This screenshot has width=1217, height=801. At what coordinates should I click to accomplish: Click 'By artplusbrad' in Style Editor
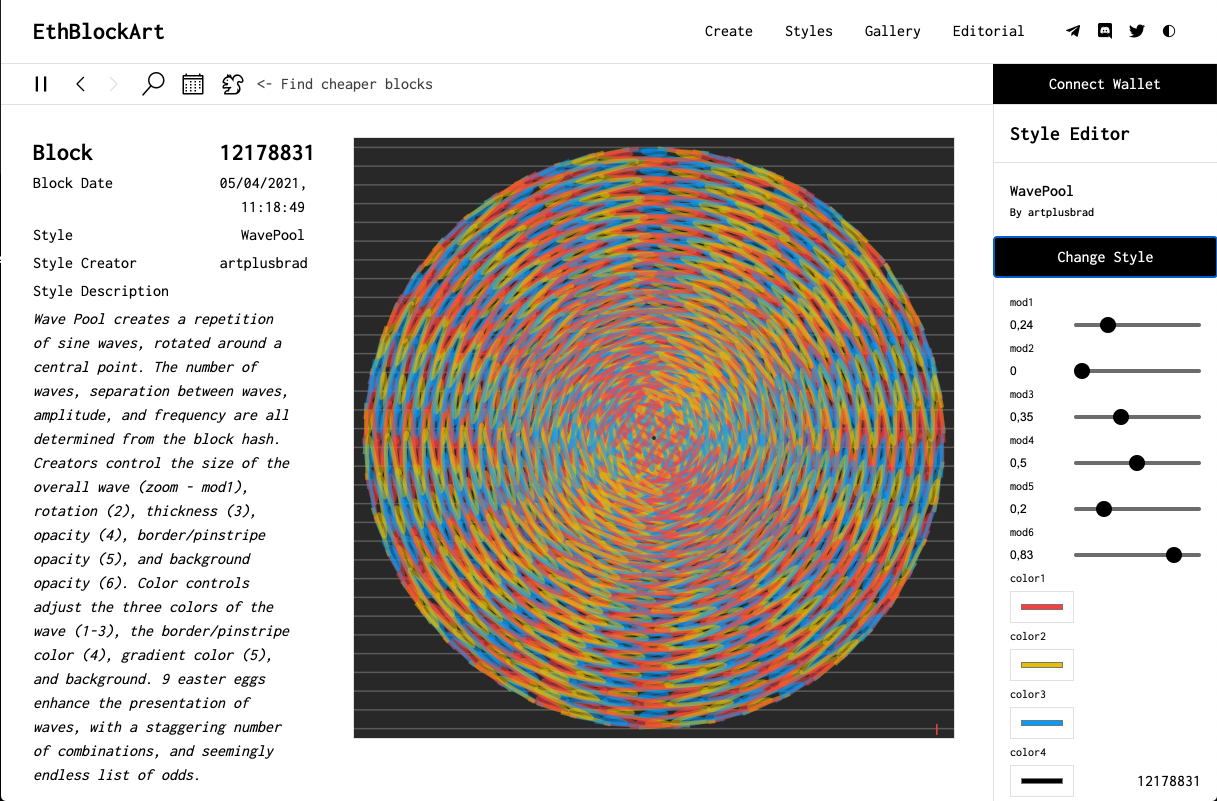1052,213
